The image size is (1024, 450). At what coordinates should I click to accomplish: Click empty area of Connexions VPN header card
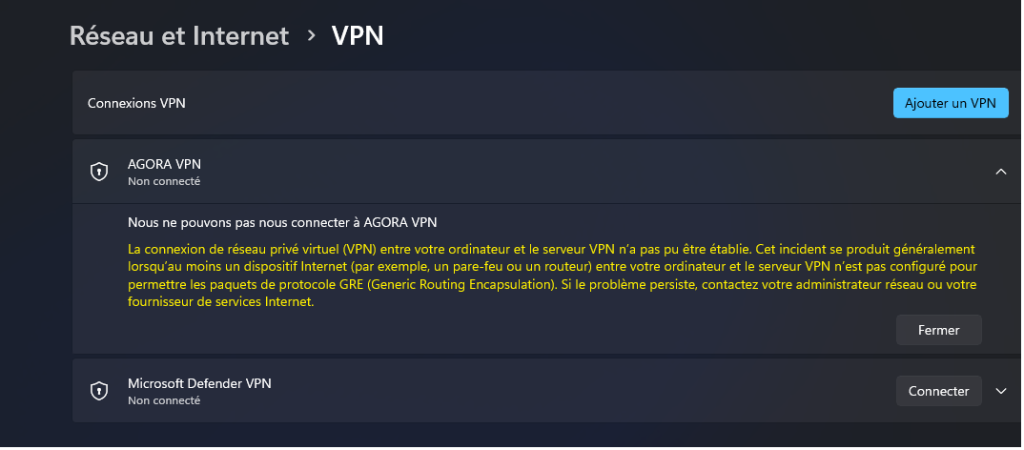536,103
